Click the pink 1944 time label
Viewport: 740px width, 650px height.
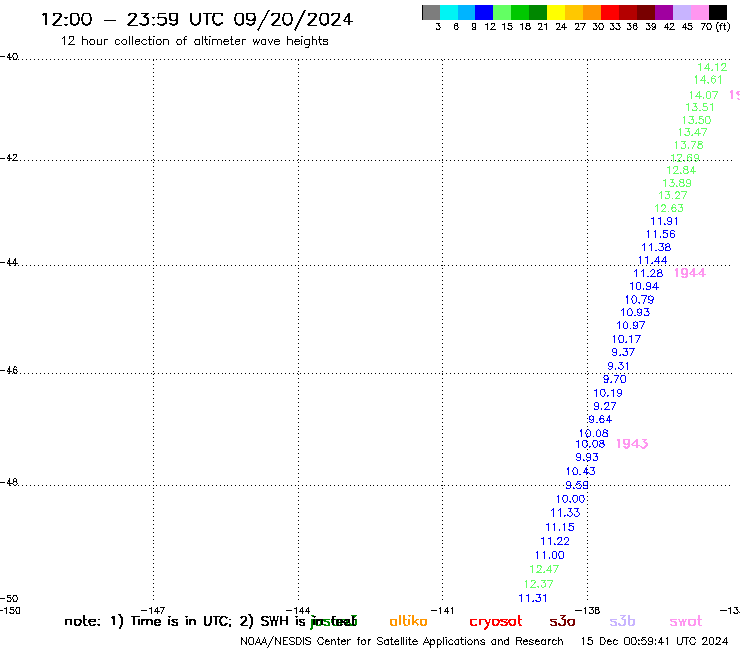click(x=690, y=273)
